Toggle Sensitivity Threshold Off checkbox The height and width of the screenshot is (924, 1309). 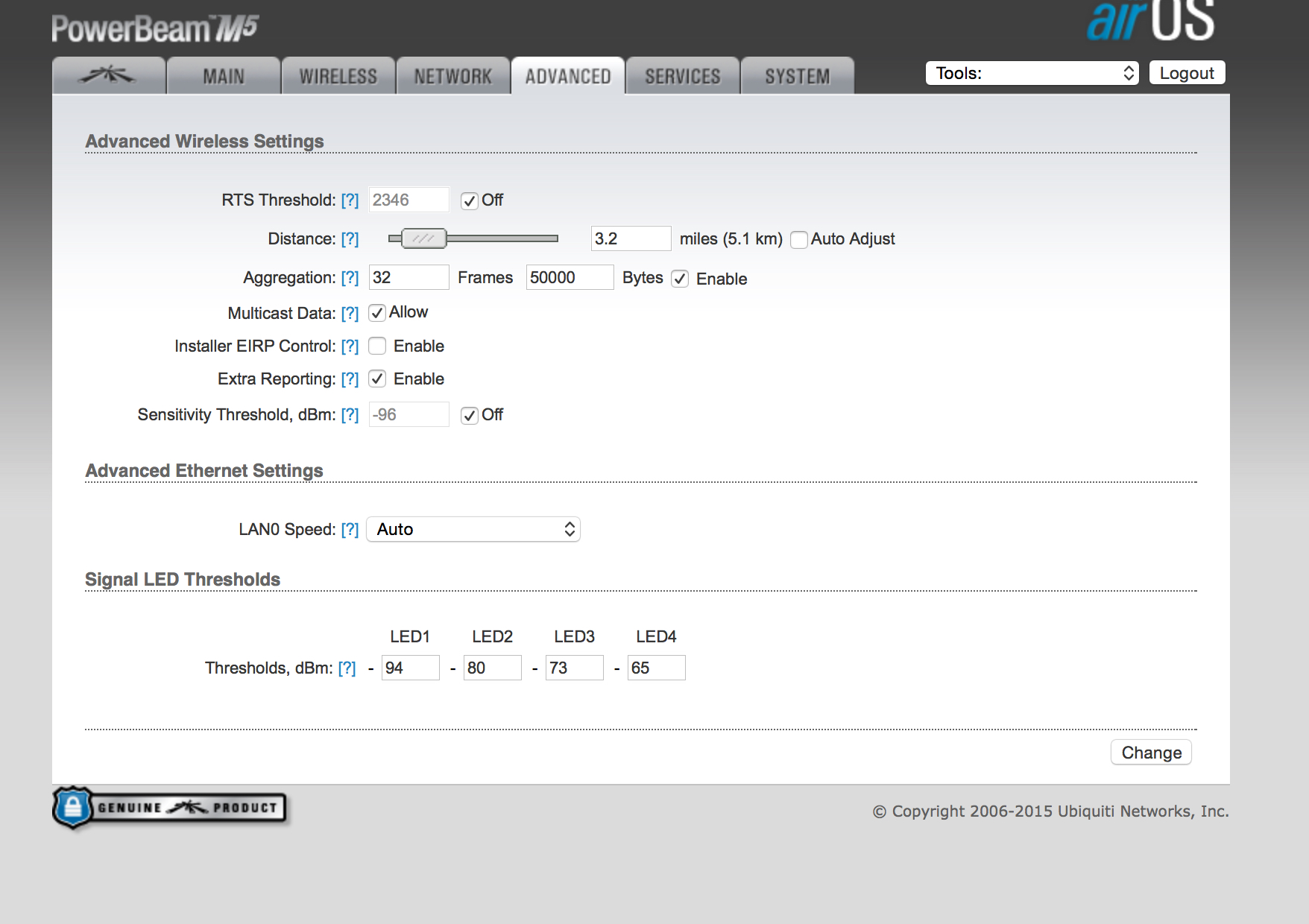click(469, 415)
